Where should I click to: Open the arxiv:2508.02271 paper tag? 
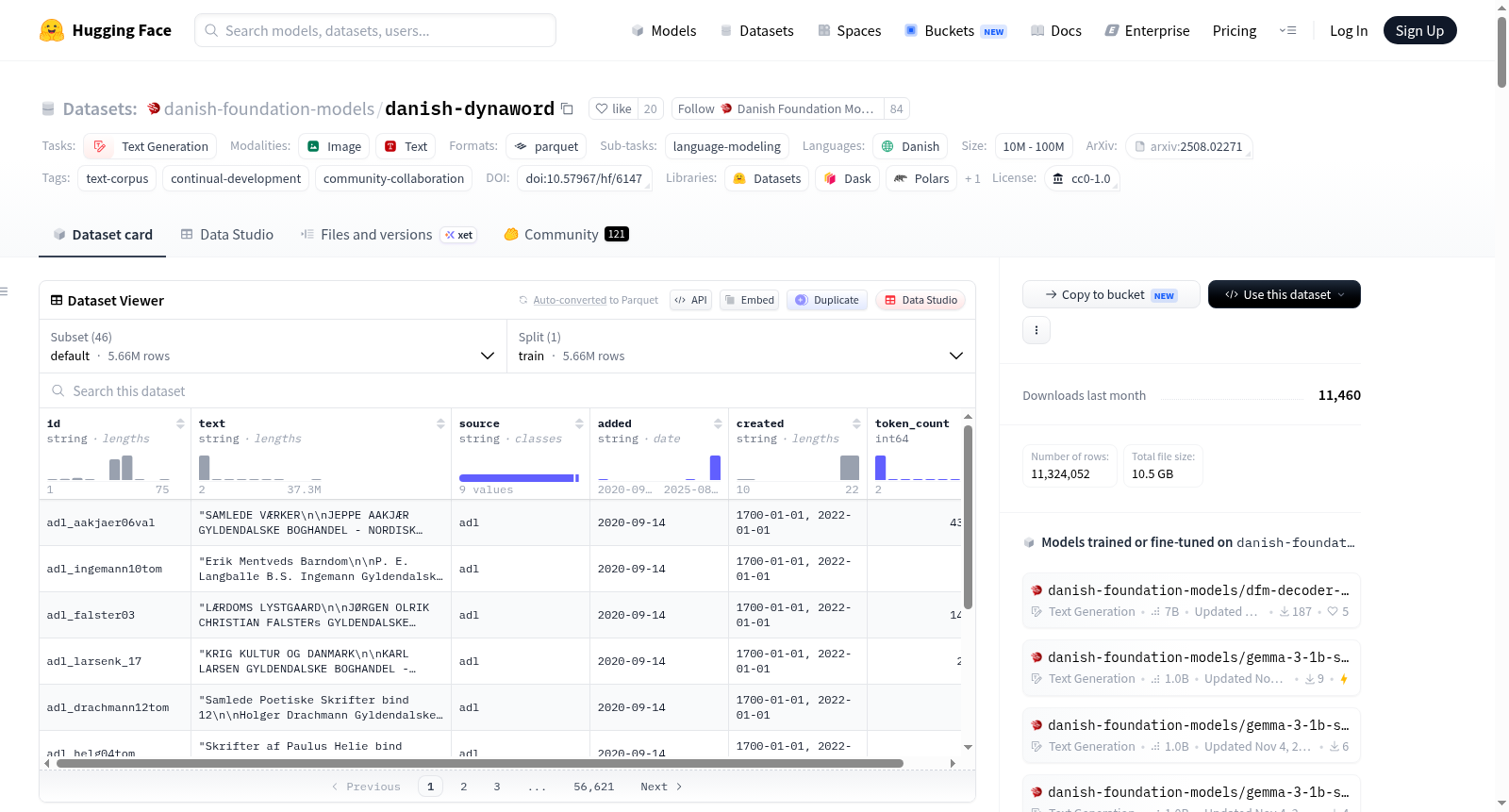pyautogui.click(x=1188, y=146)
